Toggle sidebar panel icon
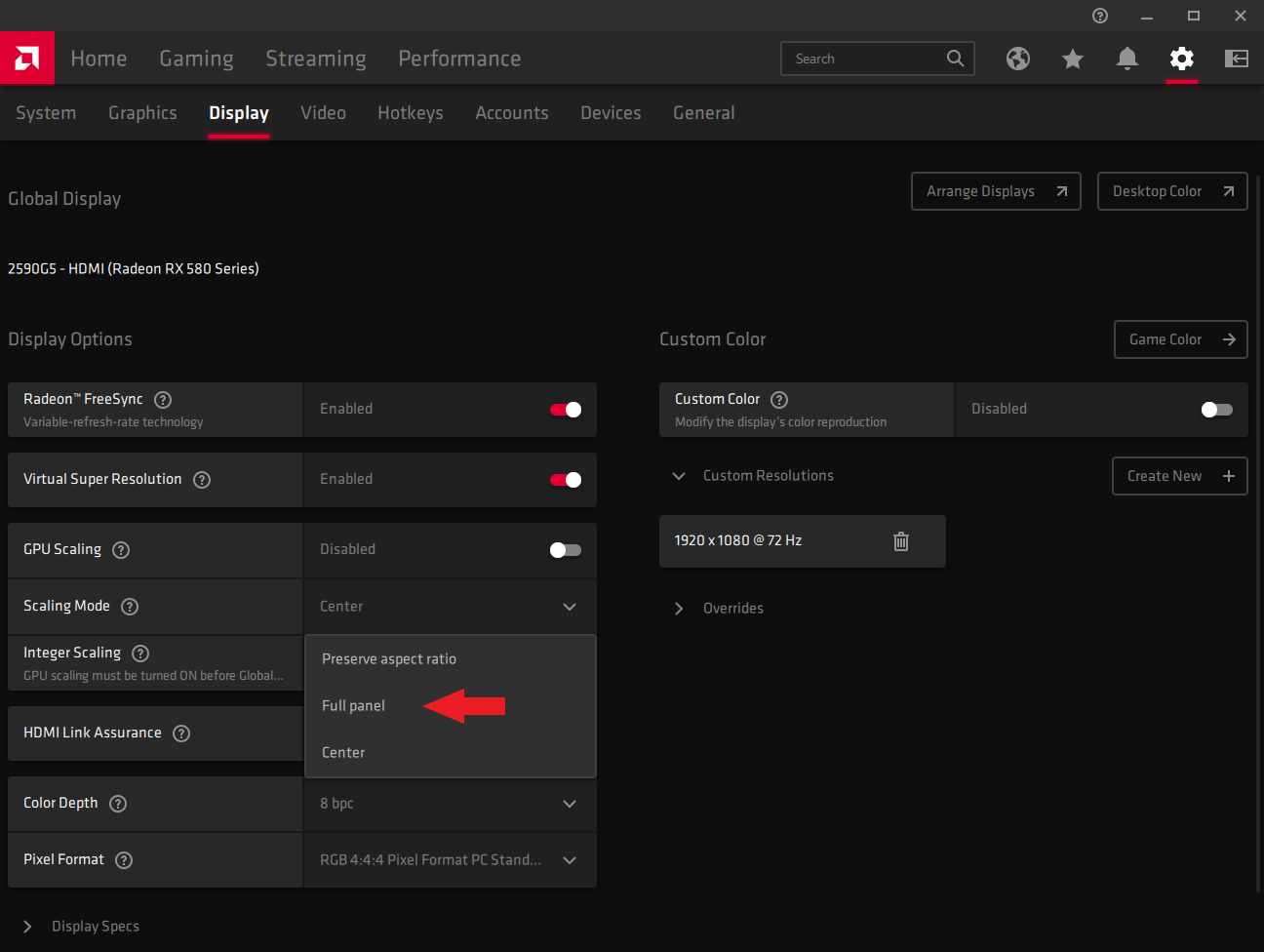 (x=1237, y=59)
